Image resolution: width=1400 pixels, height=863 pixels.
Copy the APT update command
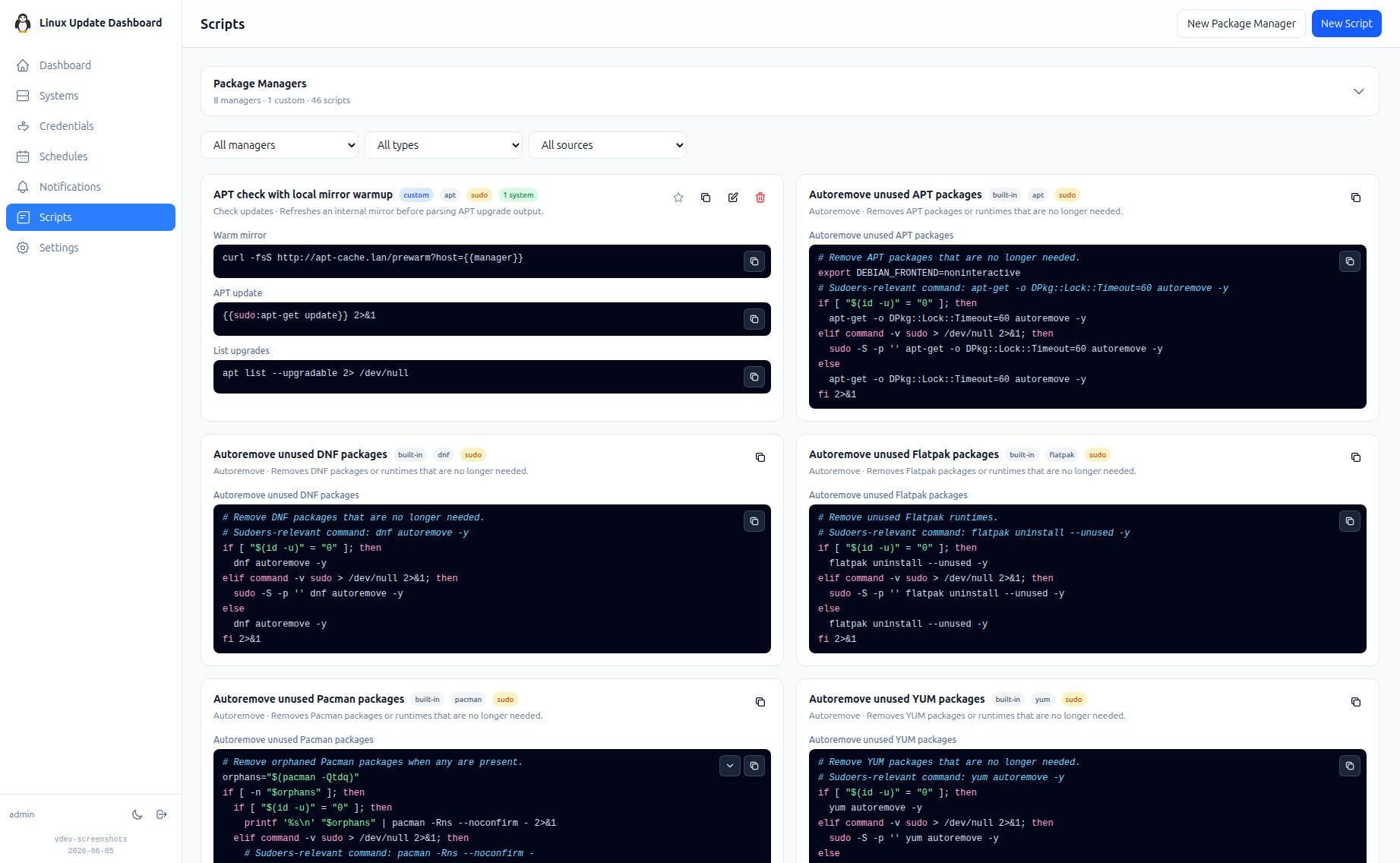tap(754, 319)
